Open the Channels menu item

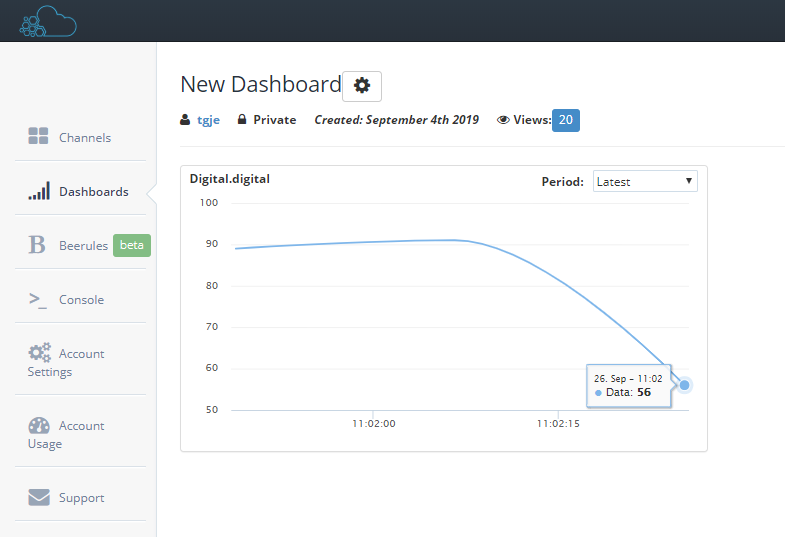(x=85, y=138)
